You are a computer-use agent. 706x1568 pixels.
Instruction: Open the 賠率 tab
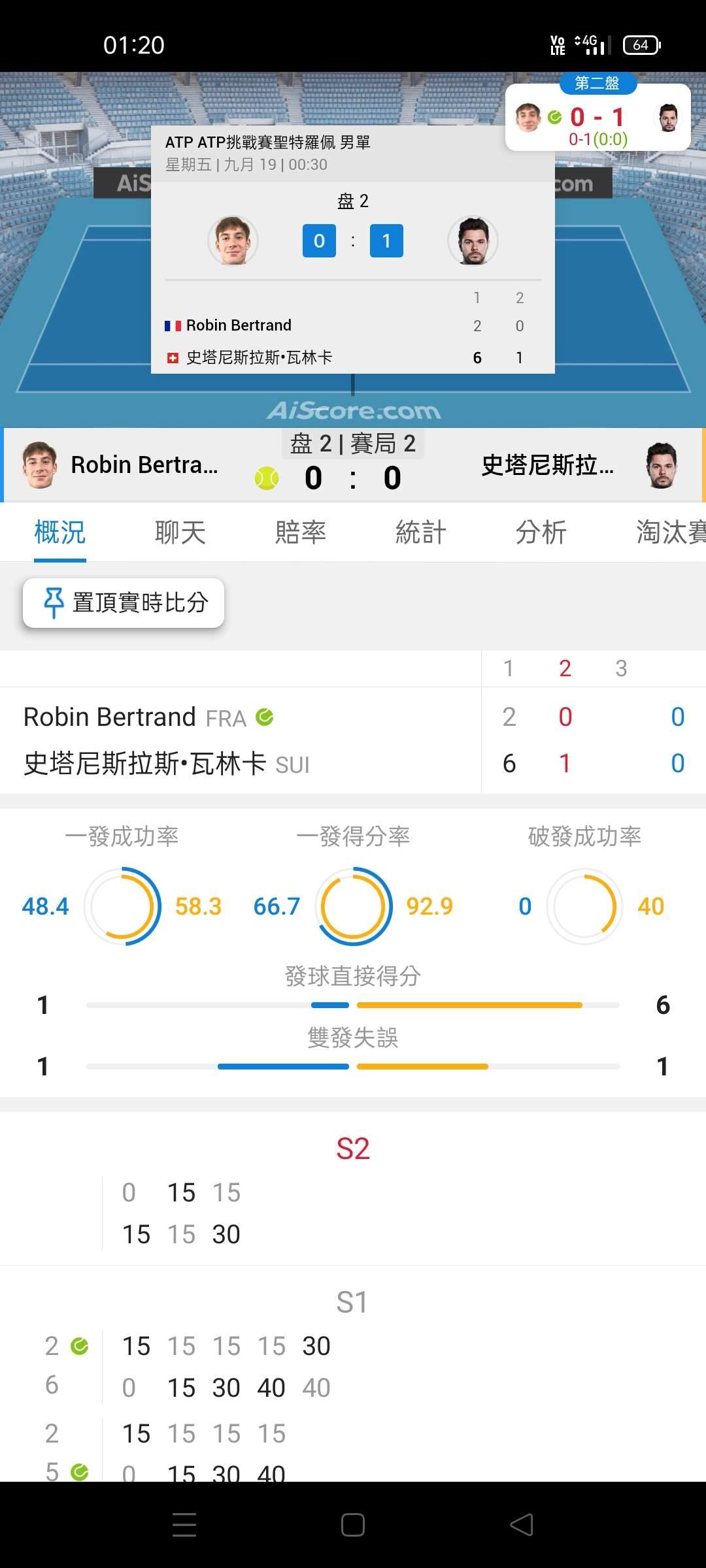tap(301, 532)
